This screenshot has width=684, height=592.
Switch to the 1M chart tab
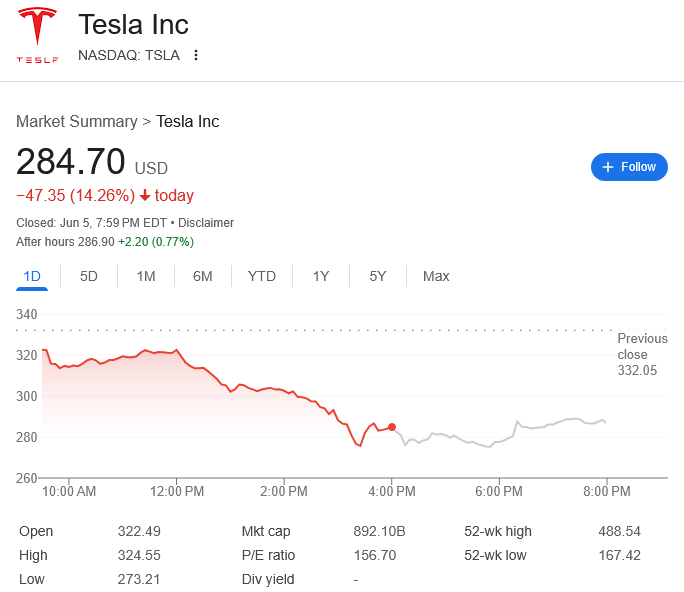point(146,276)
